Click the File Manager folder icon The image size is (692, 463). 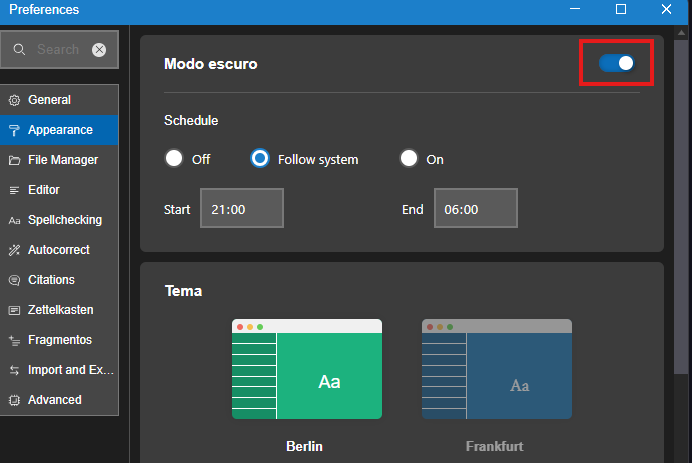click(x=14, y=160)
